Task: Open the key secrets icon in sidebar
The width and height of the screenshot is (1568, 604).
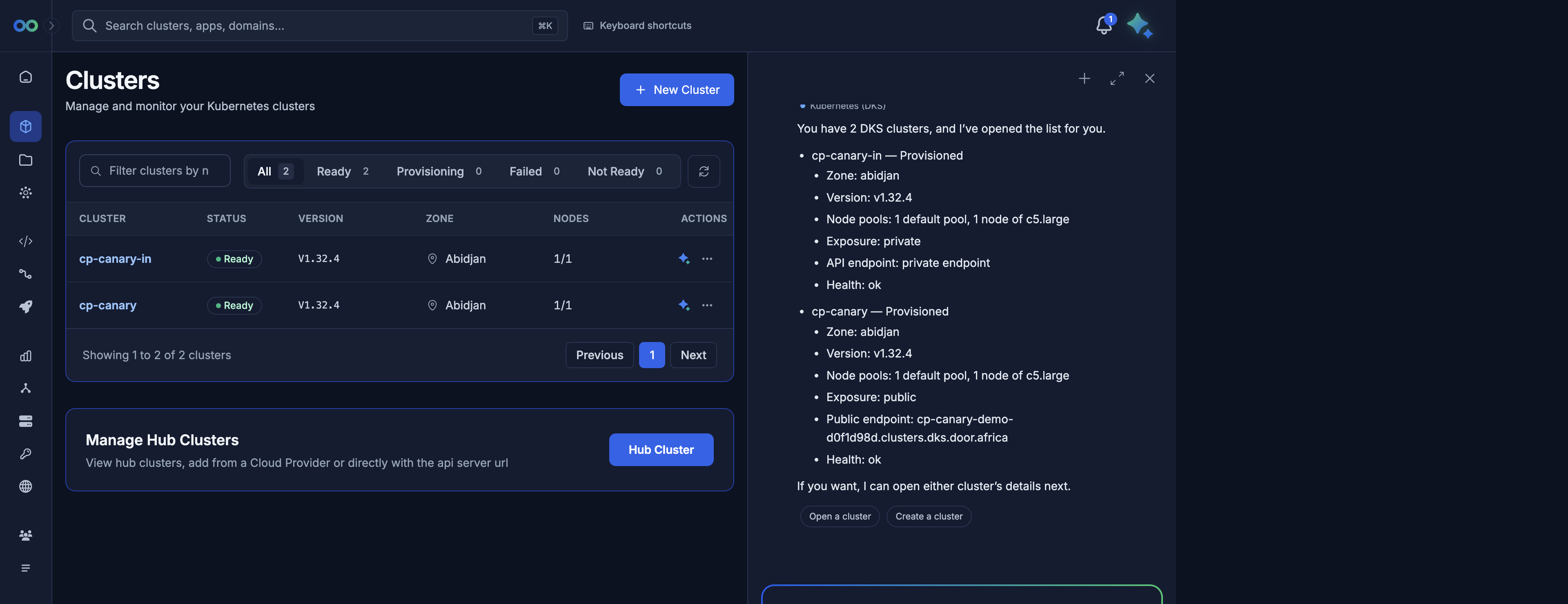Action: pos(26,454)
